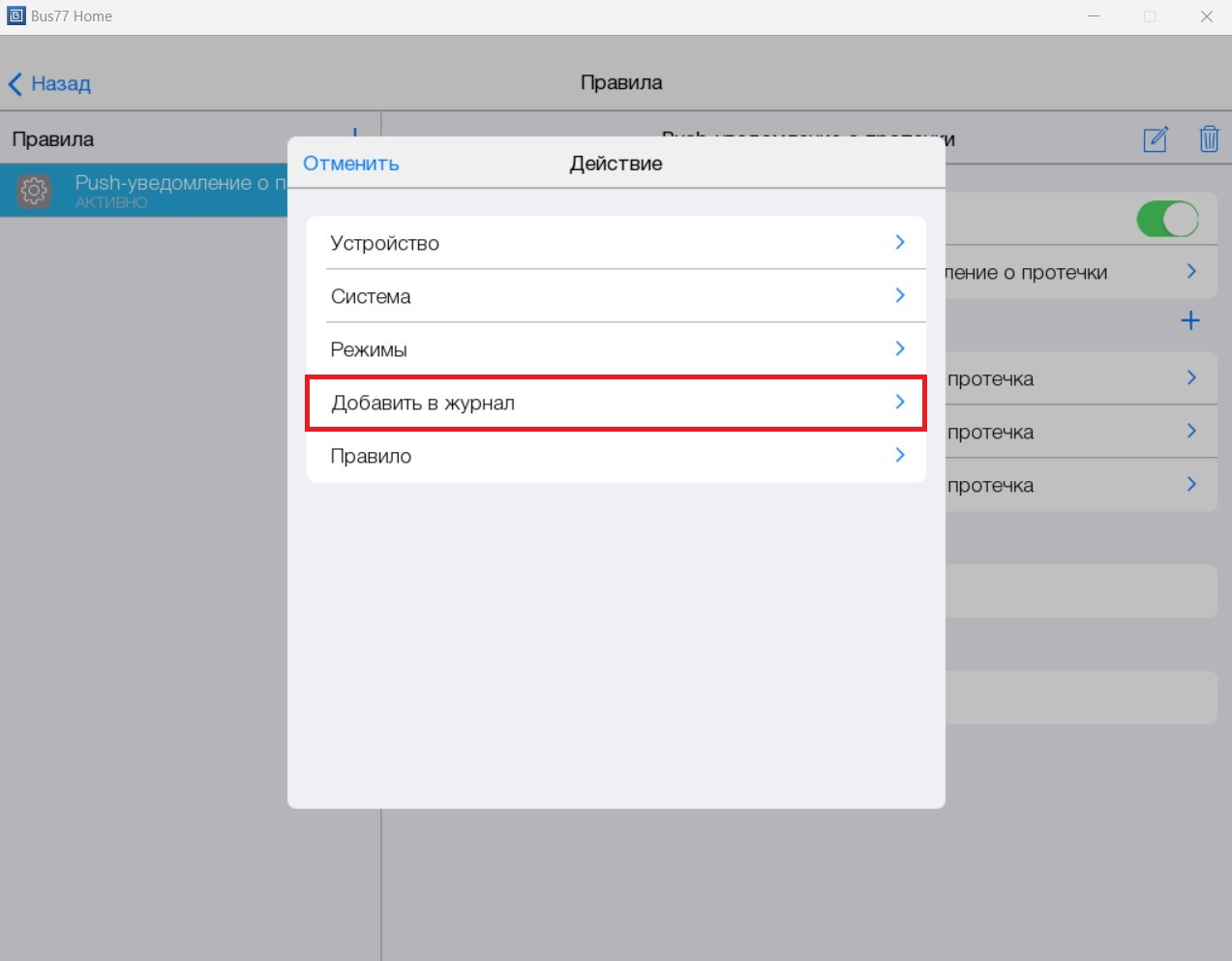Screen dimensions: 1232x961
Task: Go back using the Назад link
Action: click(x=61, y=84)
